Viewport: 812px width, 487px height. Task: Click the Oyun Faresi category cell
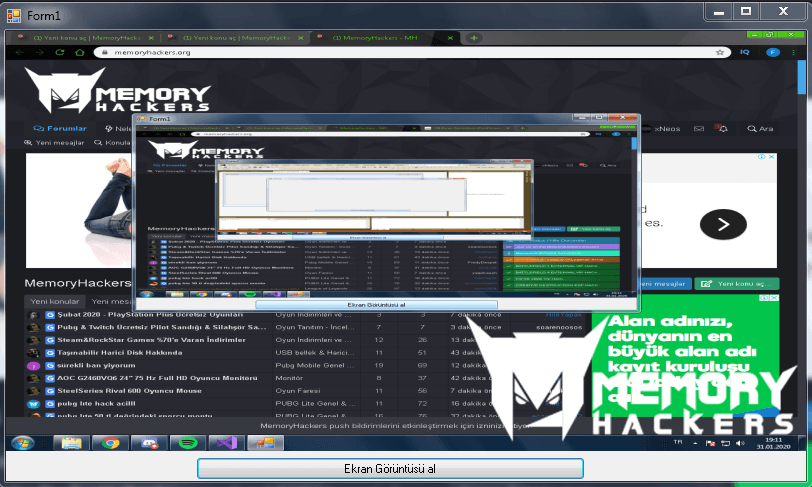click(298, 391)
